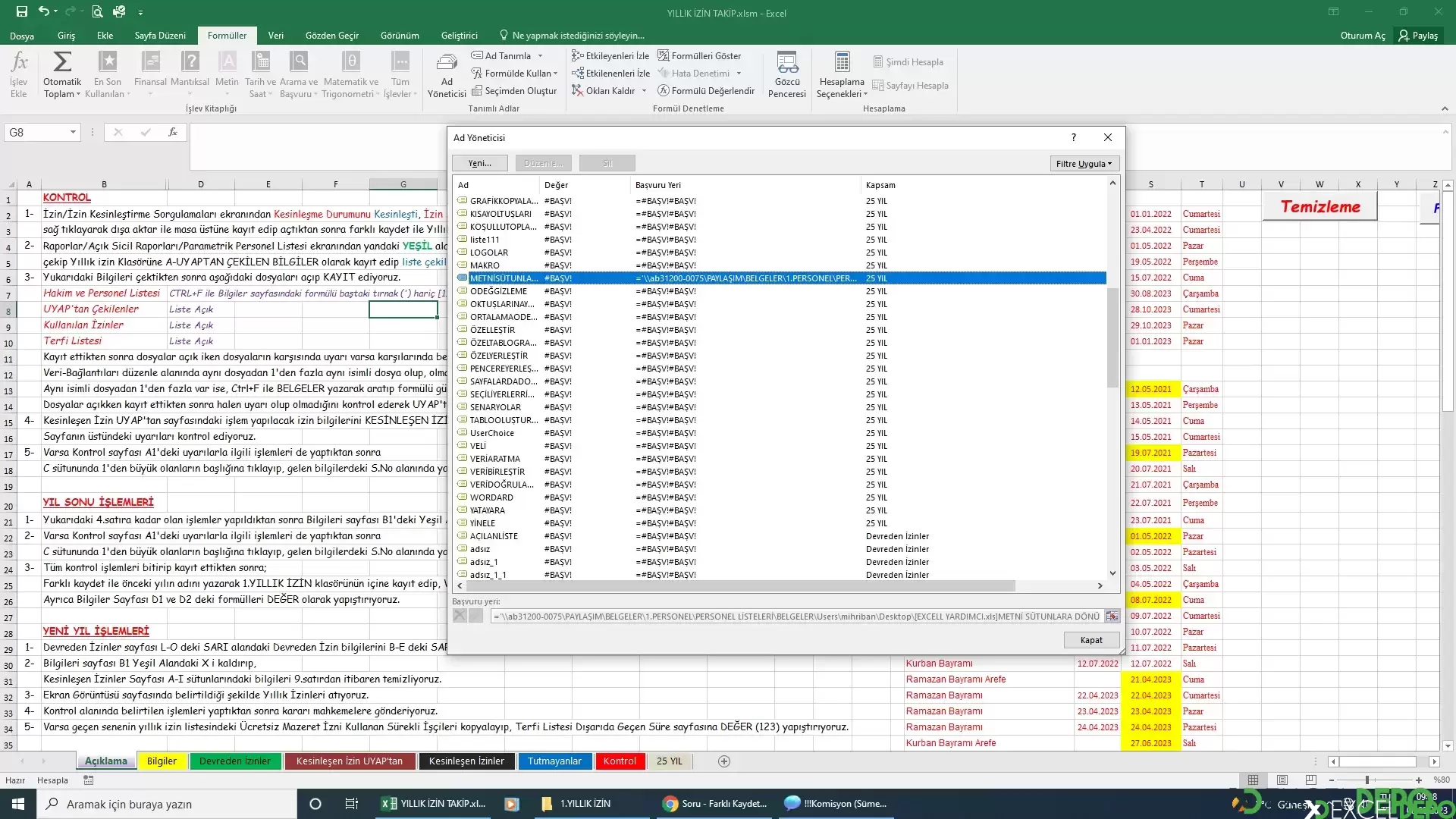Viewport: 1456px width, 819px height.
Task: Open Windows Start button
Action: (x=18, y=804)
